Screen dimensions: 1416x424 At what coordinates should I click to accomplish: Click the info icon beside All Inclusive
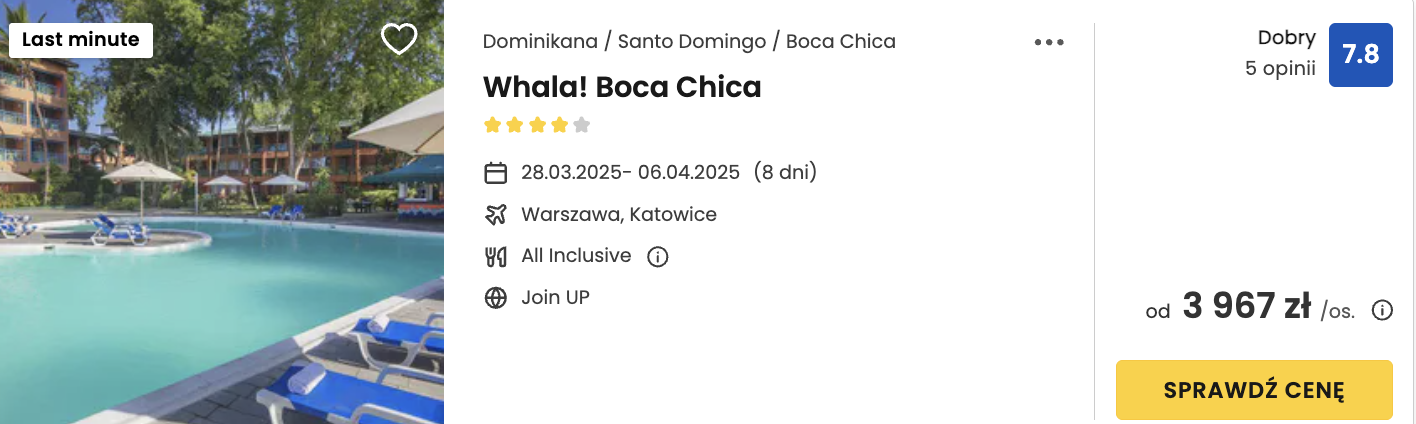tap(657, 257)
